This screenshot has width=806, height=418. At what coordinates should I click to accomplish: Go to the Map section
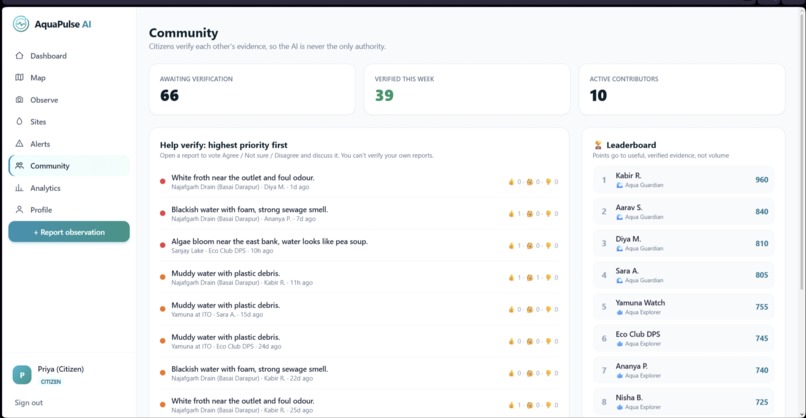[69, 78]
